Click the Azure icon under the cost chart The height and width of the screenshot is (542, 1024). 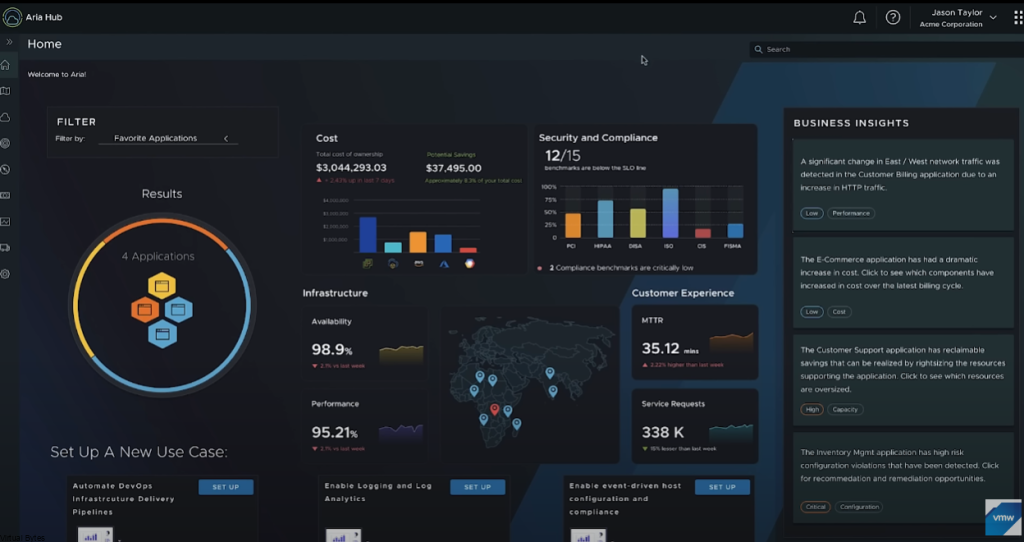[x=444, y=264]
